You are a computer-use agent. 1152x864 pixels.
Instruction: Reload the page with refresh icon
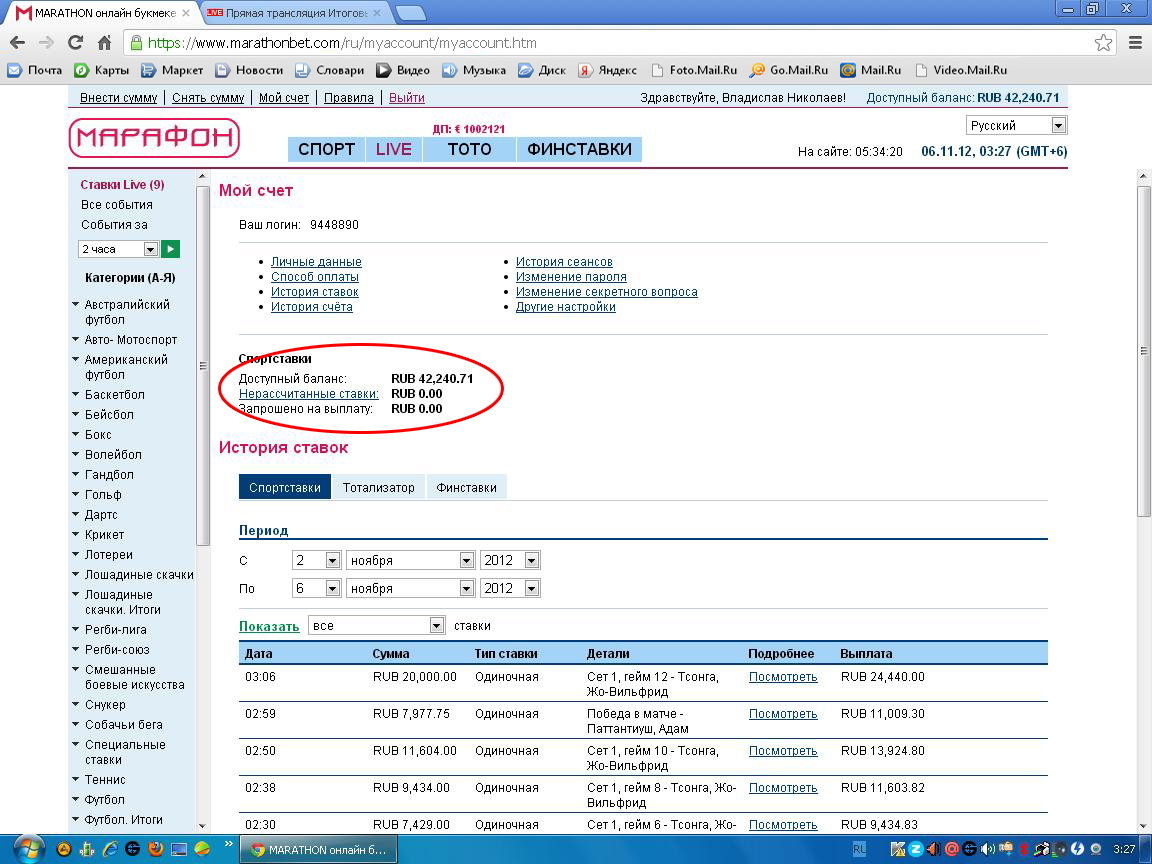[75, 43]
